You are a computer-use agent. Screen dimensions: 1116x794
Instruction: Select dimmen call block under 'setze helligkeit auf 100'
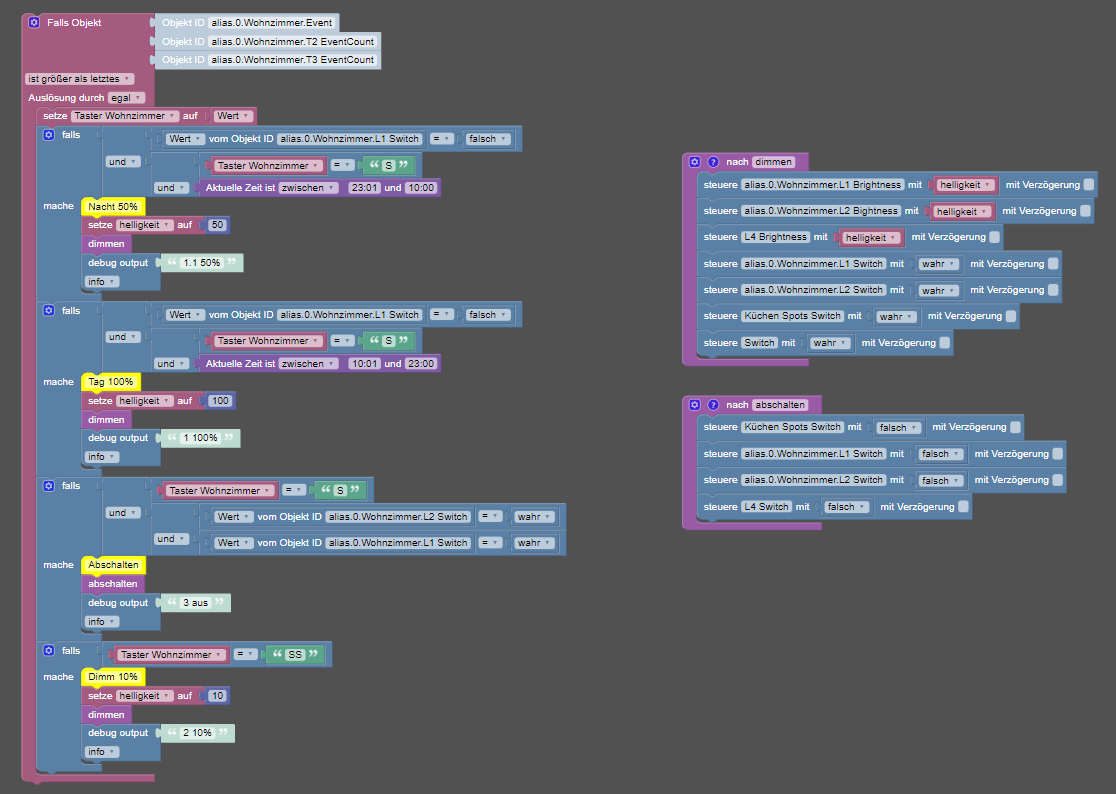[106, 420]
